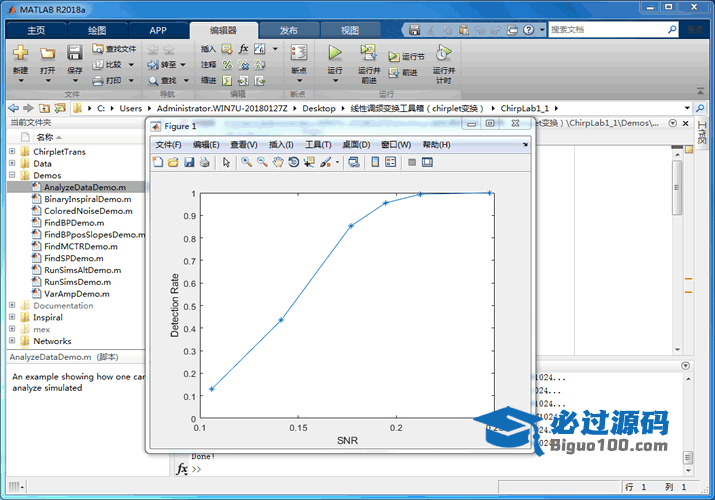Click Print Figure icon in Figure 1 toolbar
This screenshot has height=500, width=715.
pos(205,162)
